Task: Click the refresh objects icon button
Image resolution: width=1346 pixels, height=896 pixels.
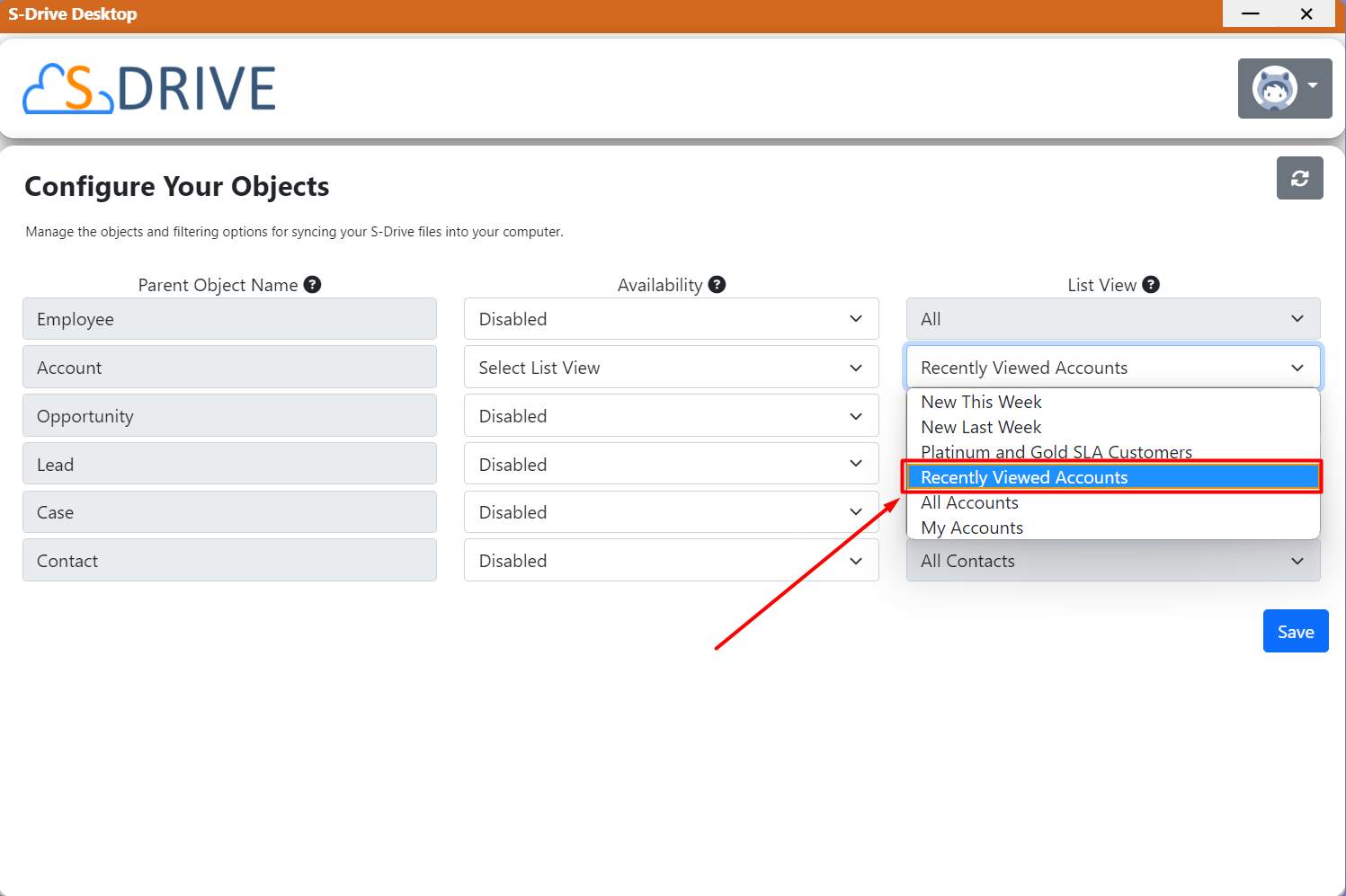Action: pos(1299,178)
